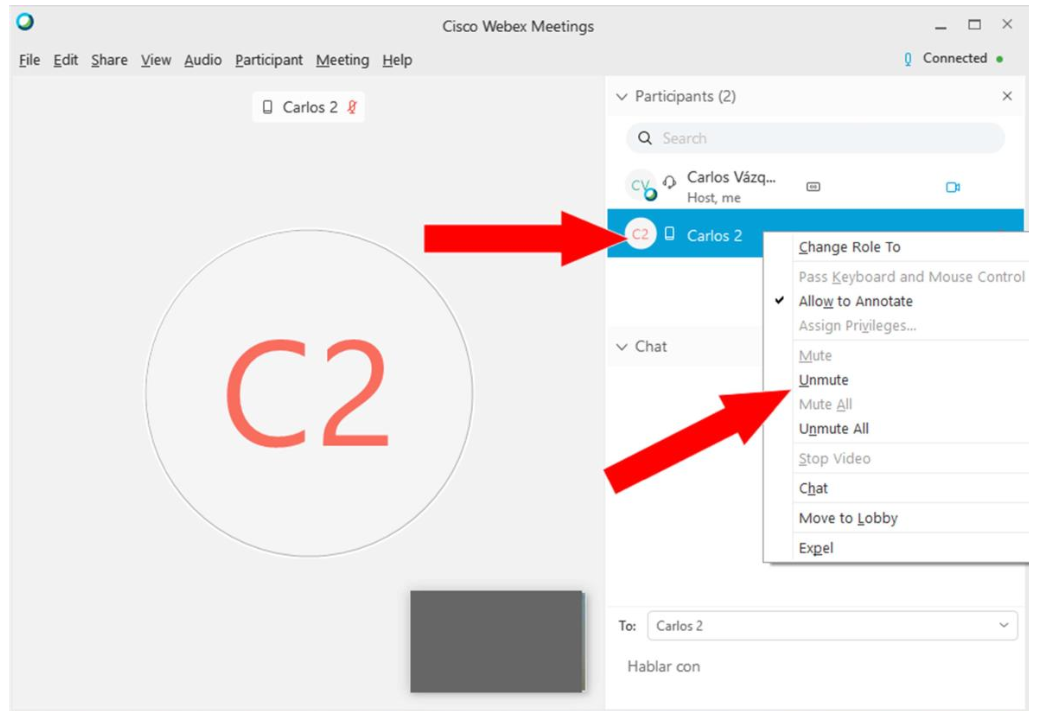The image size is (1041, 711).
Task: Click the CV host avatar icon
Action: coord(640,186)
